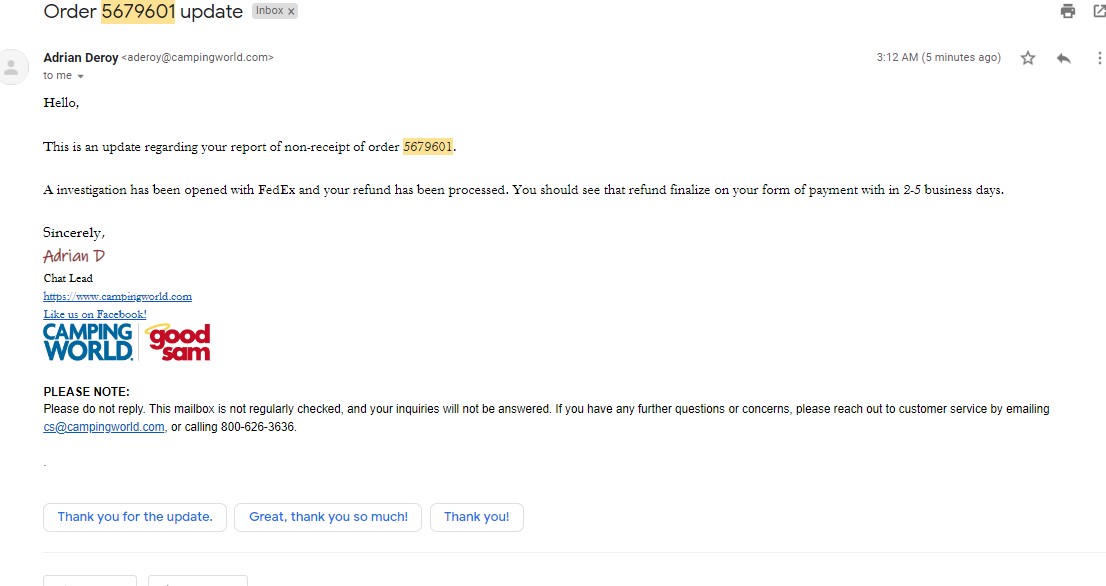
Task: Click the 3:12 AM timestamp
Action: tap(938, 57)
